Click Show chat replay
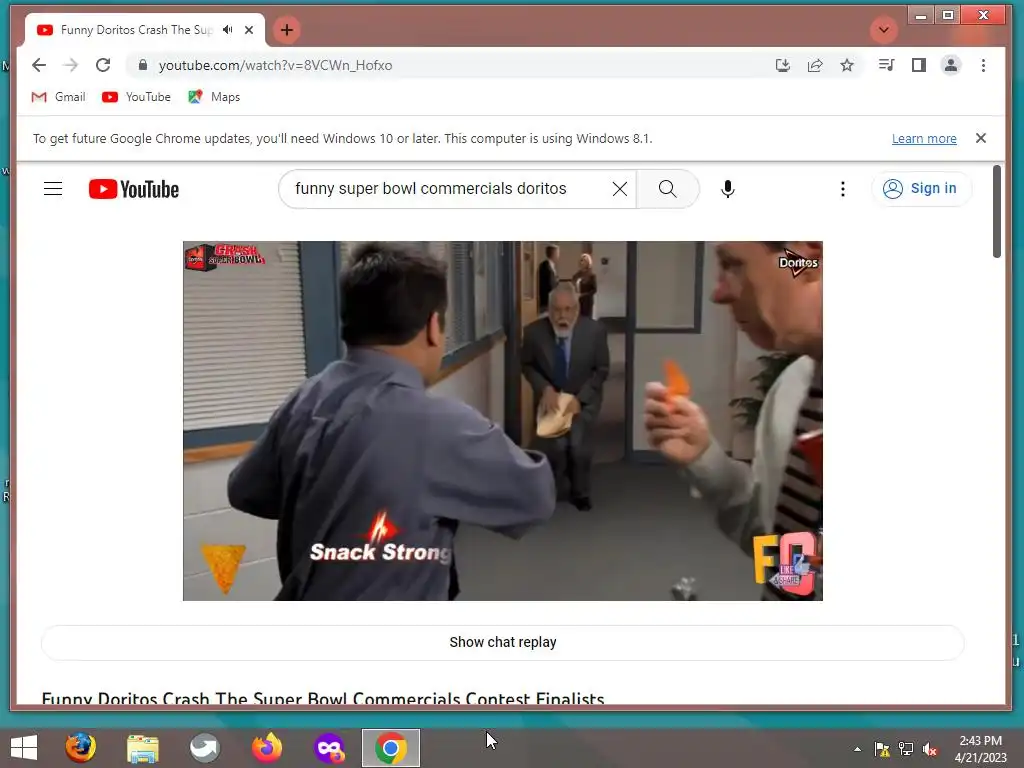 (503, 642)
